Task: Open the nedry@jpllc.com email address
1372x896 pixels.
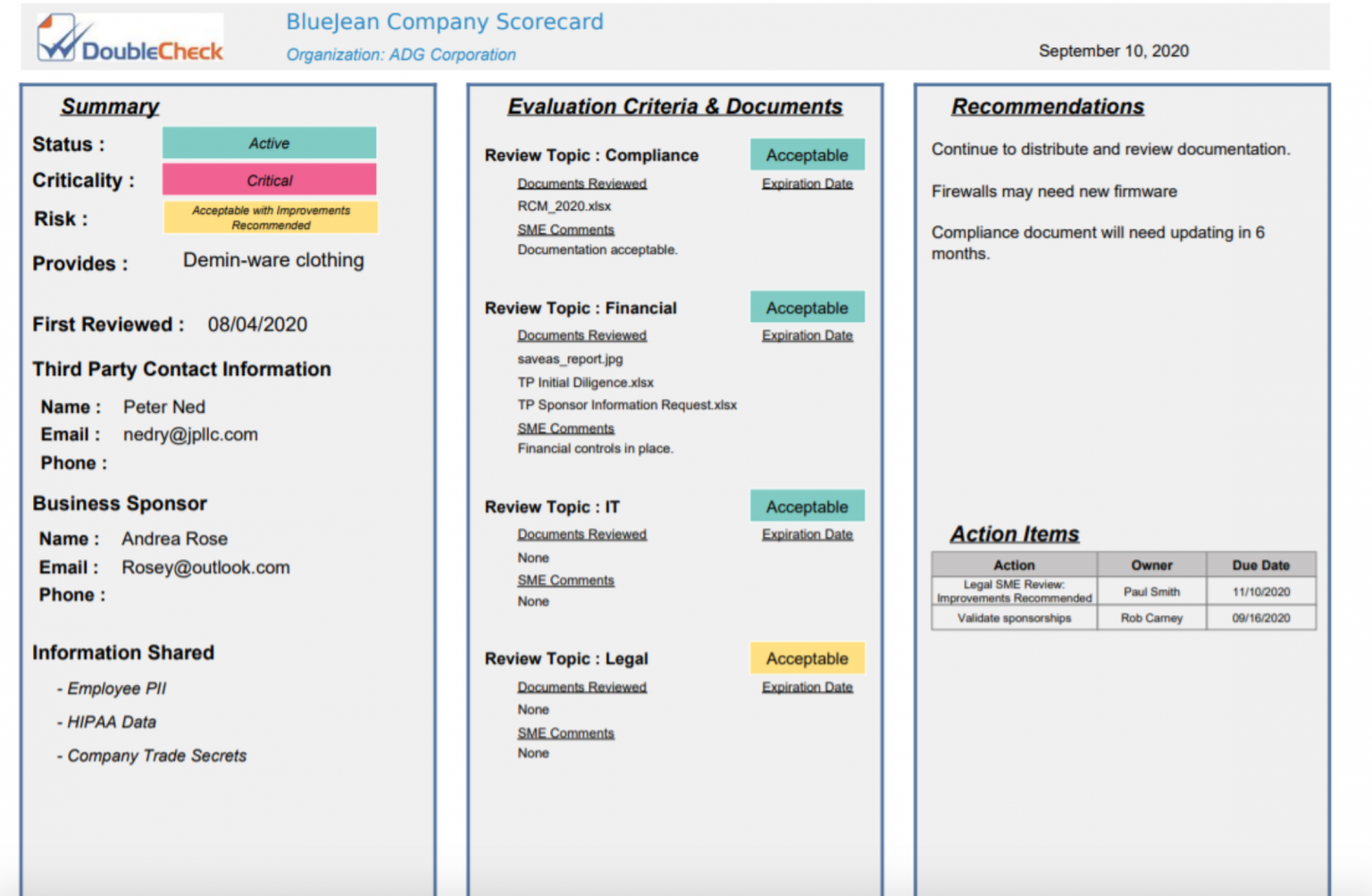Action: [x=190, y=435]
